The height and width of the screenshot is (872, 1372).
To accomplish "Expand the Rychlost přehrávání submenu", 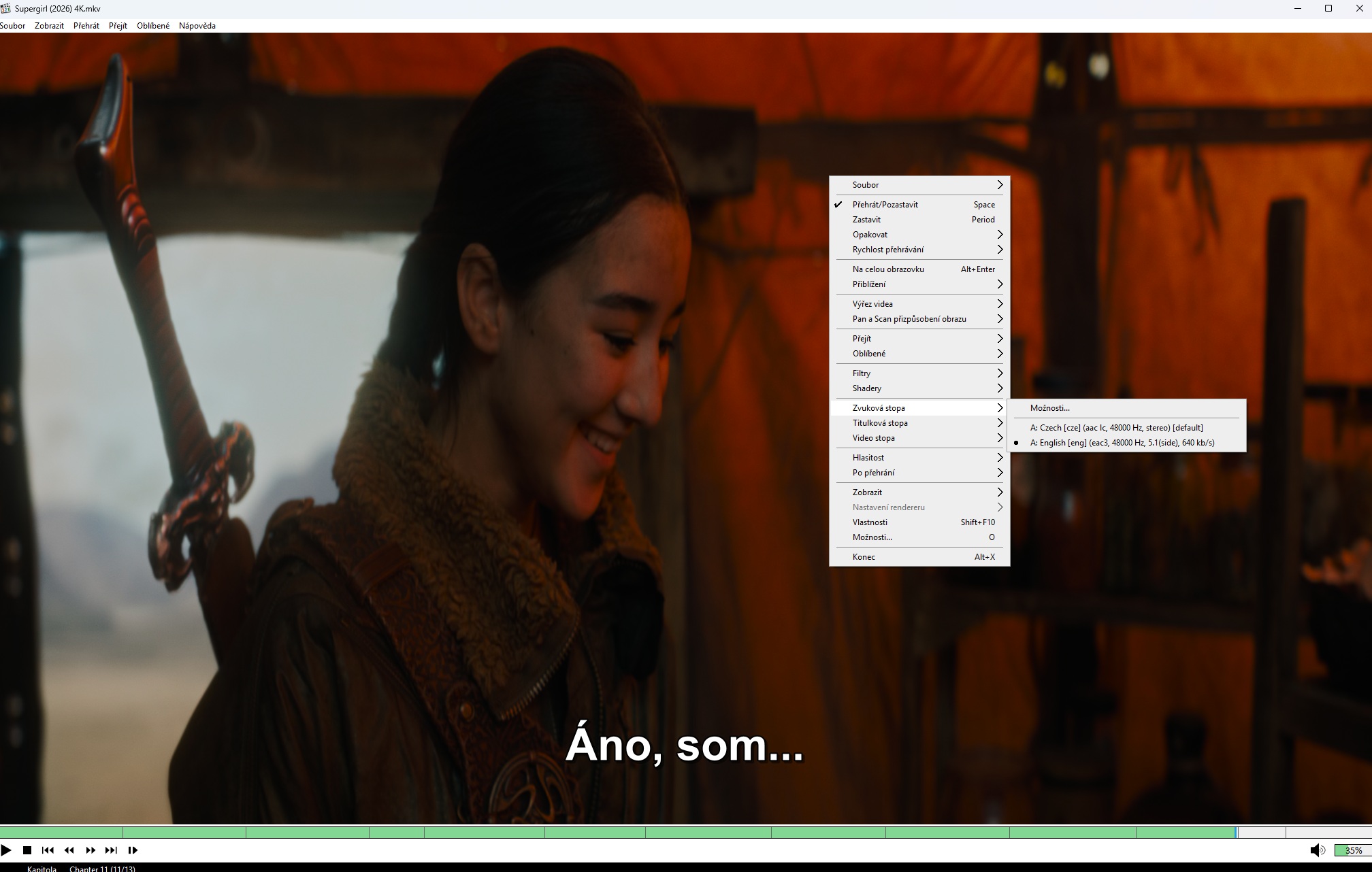I will coord(919,250).
